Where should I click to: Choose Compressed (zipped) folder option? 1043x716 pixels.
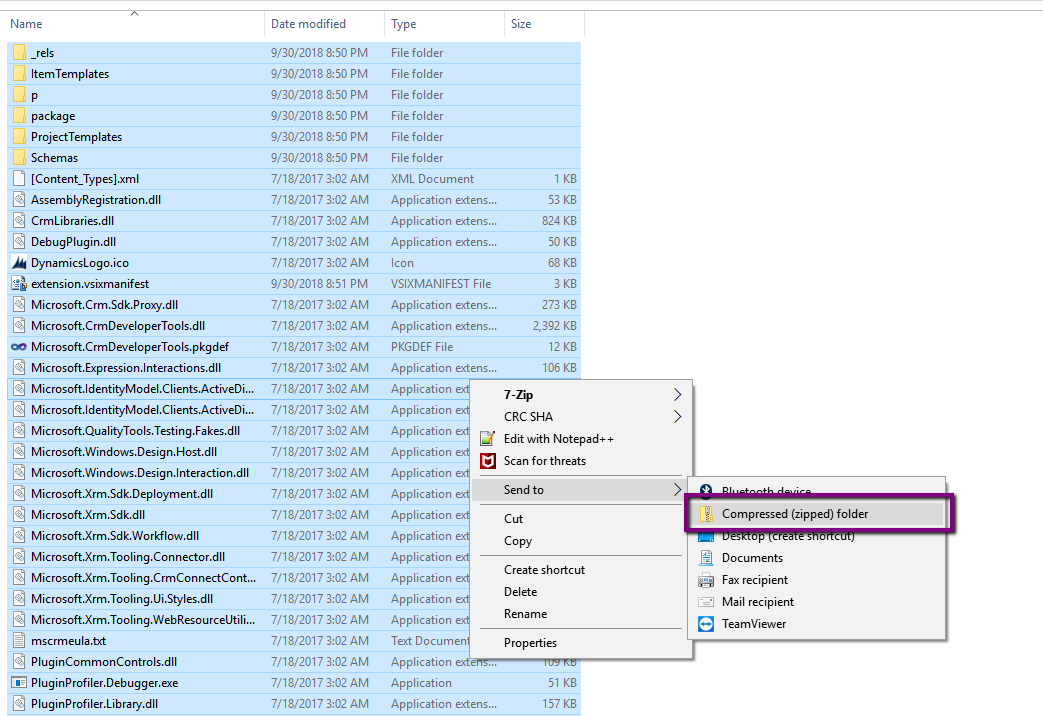[795, 514]
